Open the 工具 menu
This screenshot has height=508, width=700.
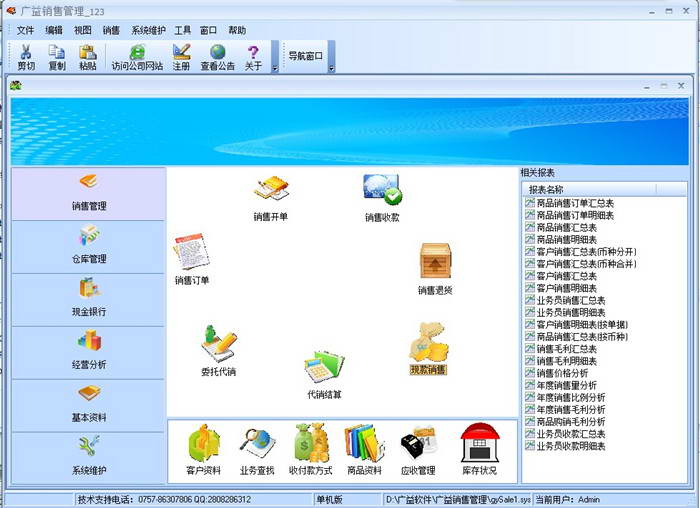pyautogui.click(x=182, y=30)
